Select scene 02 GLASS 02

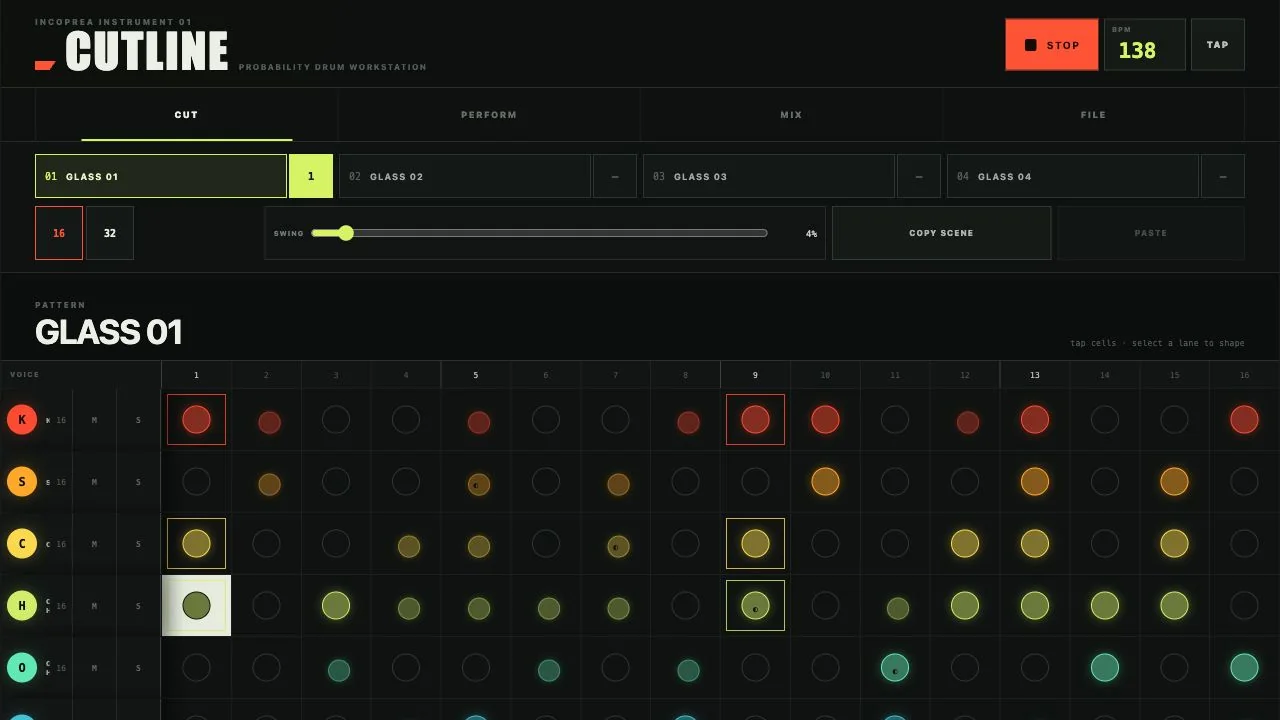point(465,176)
